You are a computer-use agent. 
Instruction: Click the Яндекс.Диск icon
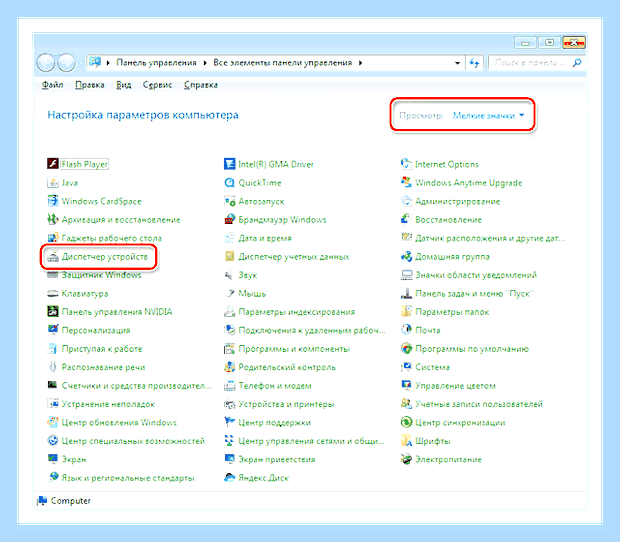(x=229, y=478)
